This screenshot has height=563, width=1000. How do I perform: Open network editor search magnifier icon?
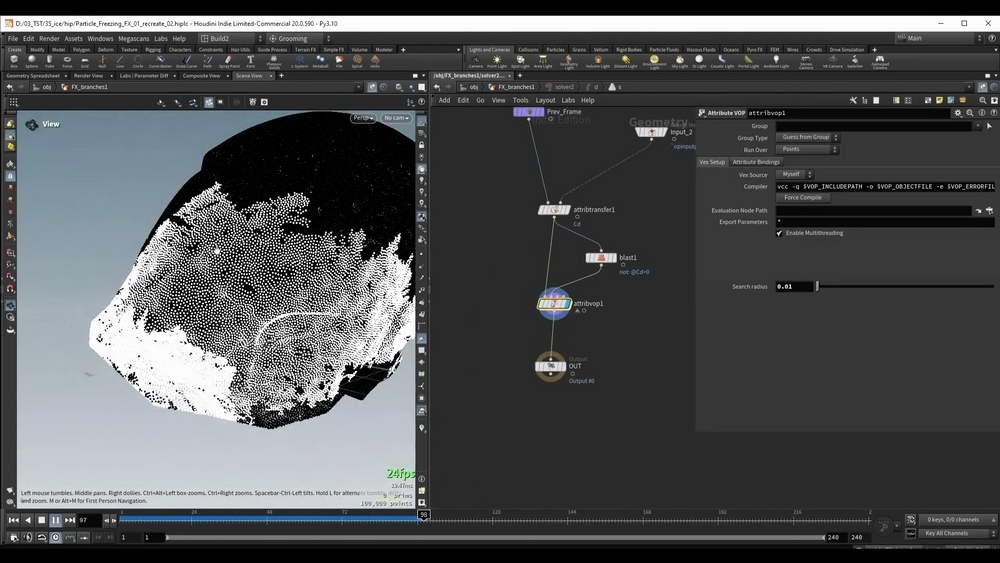[x=983, y=100]
